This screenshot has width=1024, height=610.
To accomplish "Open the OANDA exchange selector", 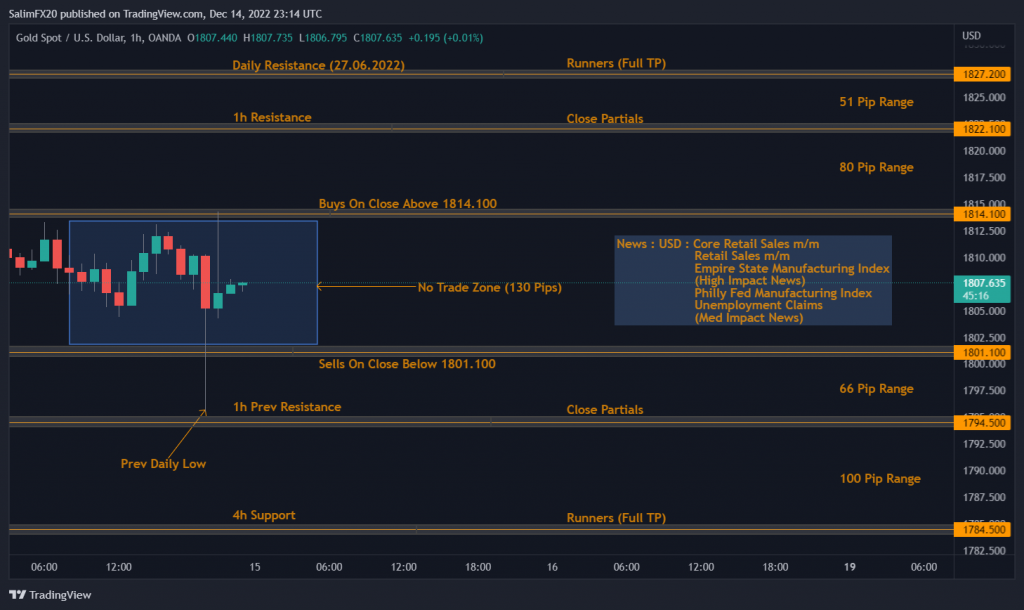I will 164,38.
